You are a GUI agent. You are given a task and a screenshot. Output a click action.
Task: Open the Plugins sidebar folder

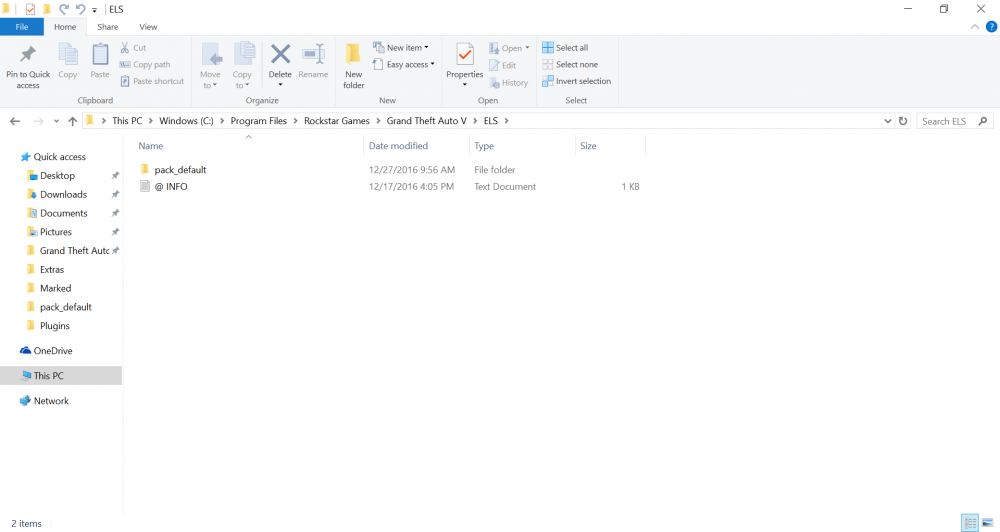pyautogui.click(x=55, y=326)
